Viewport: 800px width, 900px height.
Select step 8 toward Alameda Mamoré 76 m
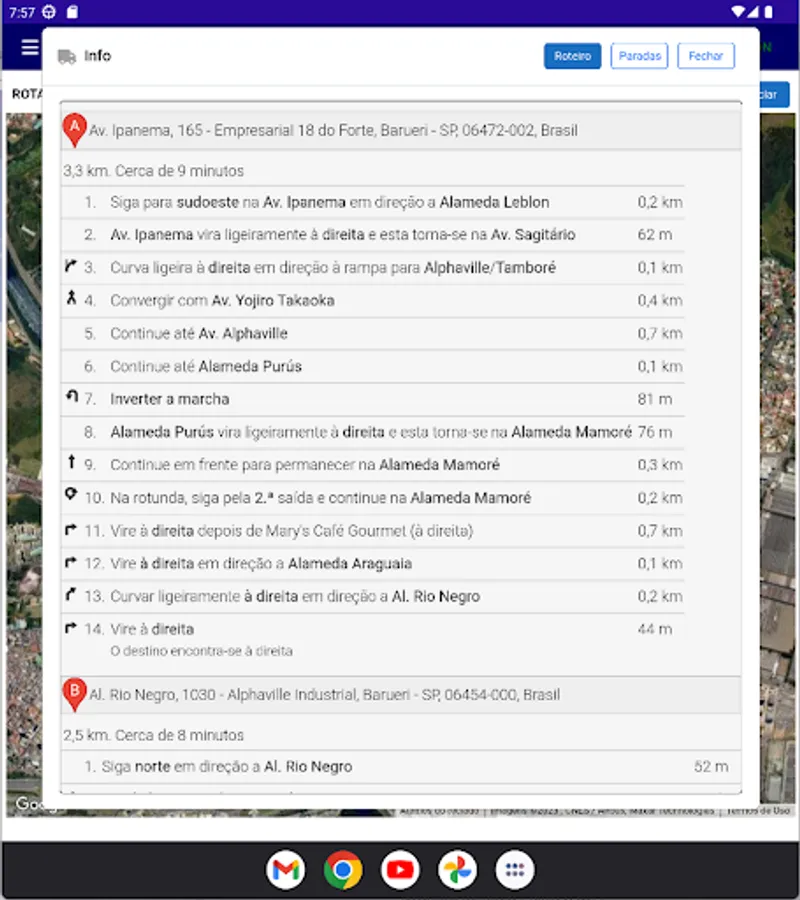(373, 432)
